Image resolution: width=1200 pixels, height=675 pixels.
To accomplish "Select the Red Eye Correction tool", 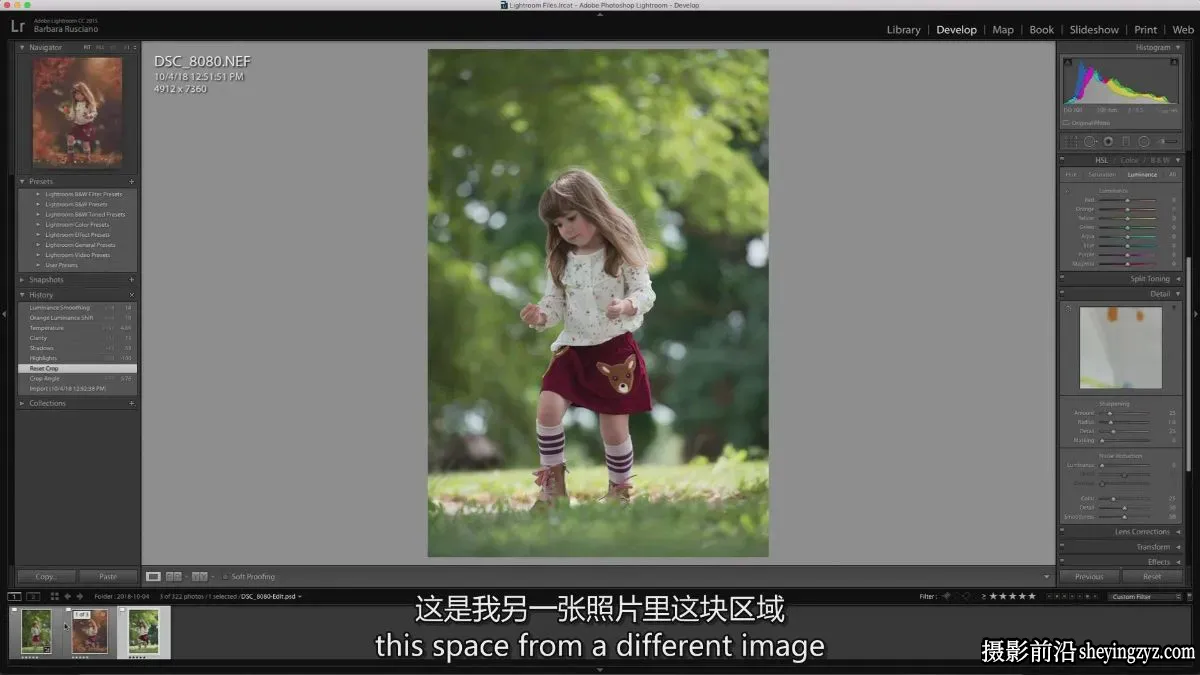I will coord(1108,141).
